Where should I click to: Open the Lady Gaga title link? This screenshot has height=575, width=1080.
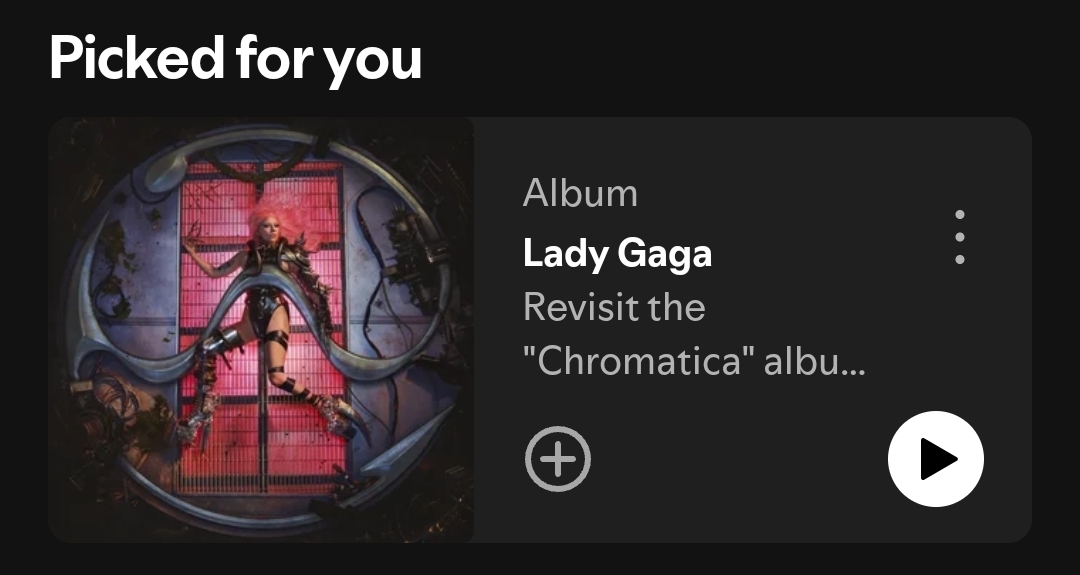tap(617, 253)
